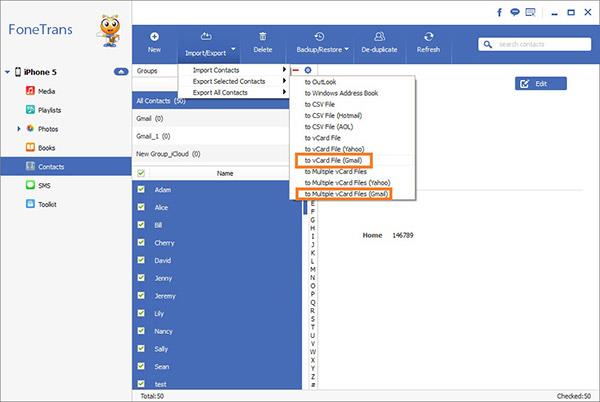The image size is (600, 402).
Task: Click the New contact icon
Action: click(154, 37)
